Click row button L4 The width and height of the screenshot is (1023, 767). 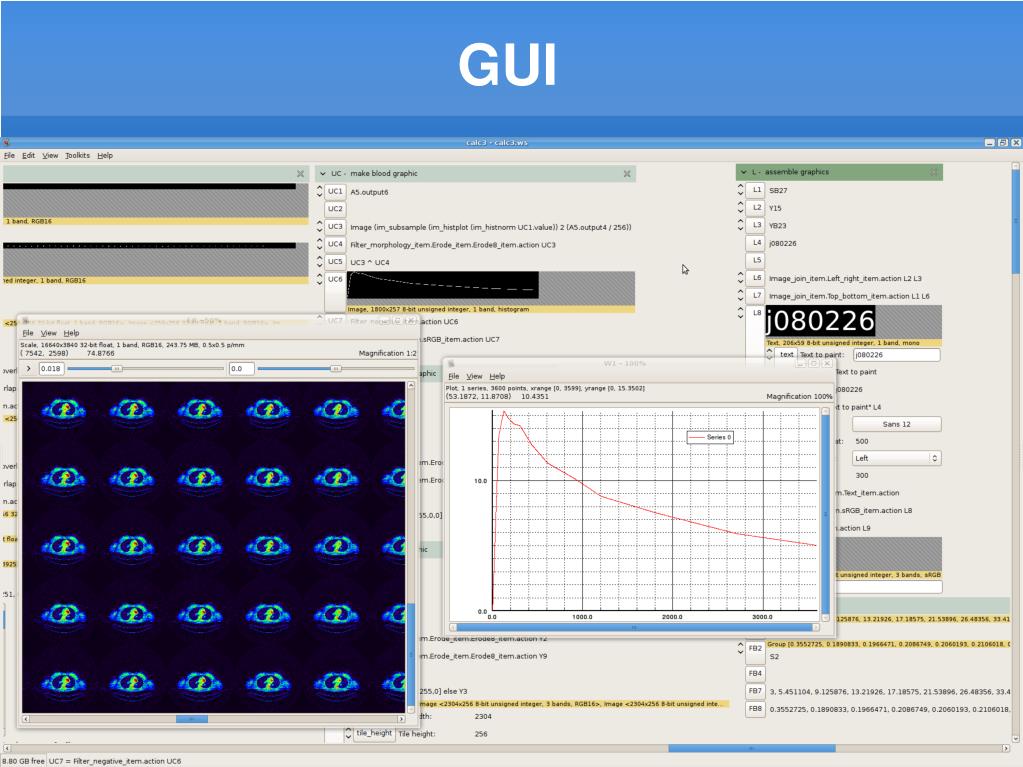coord(756,243)
